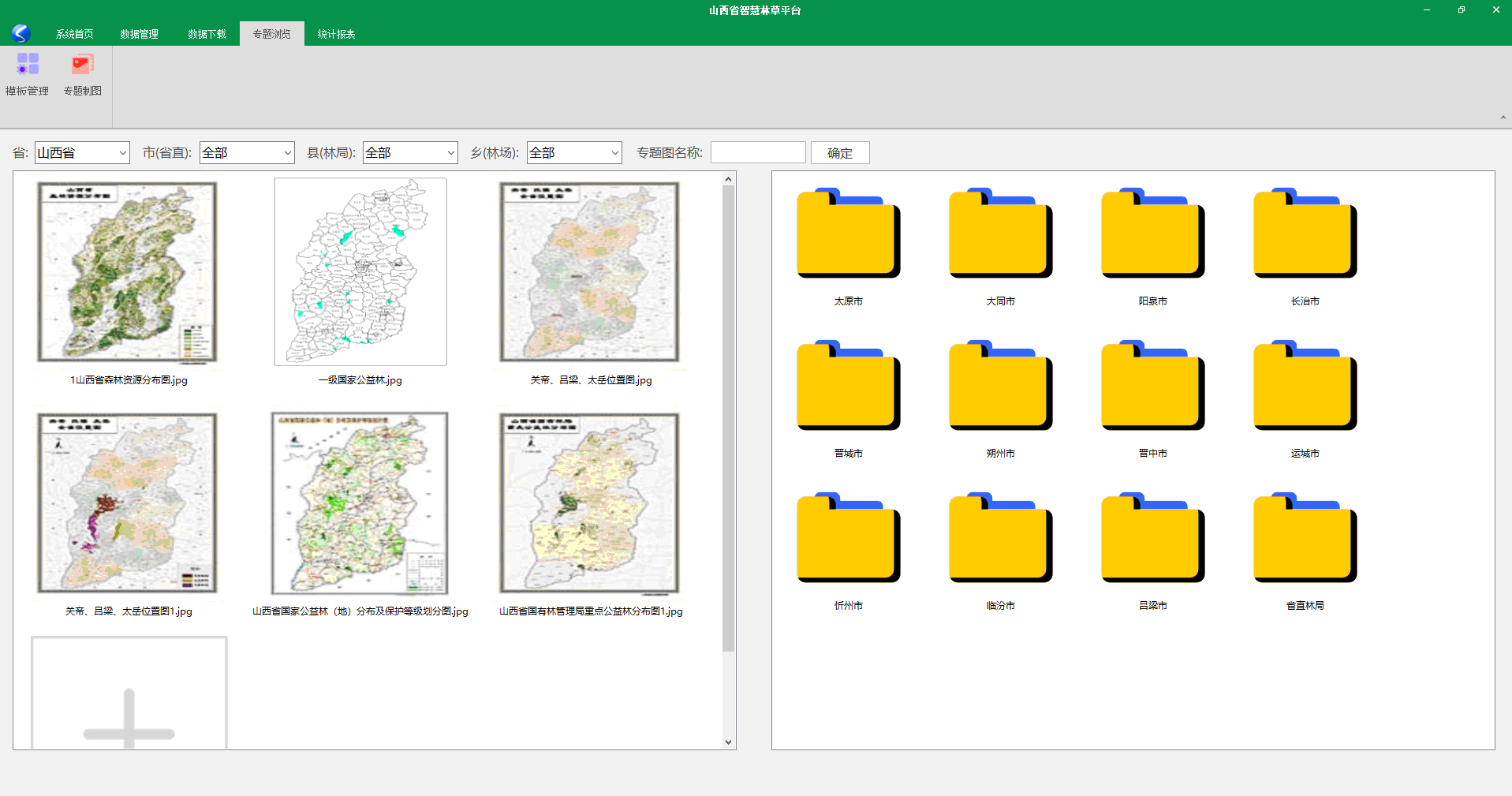1512x796 pixels.
Task: Open the 晋中市 folder
Action: (1152, 387)
